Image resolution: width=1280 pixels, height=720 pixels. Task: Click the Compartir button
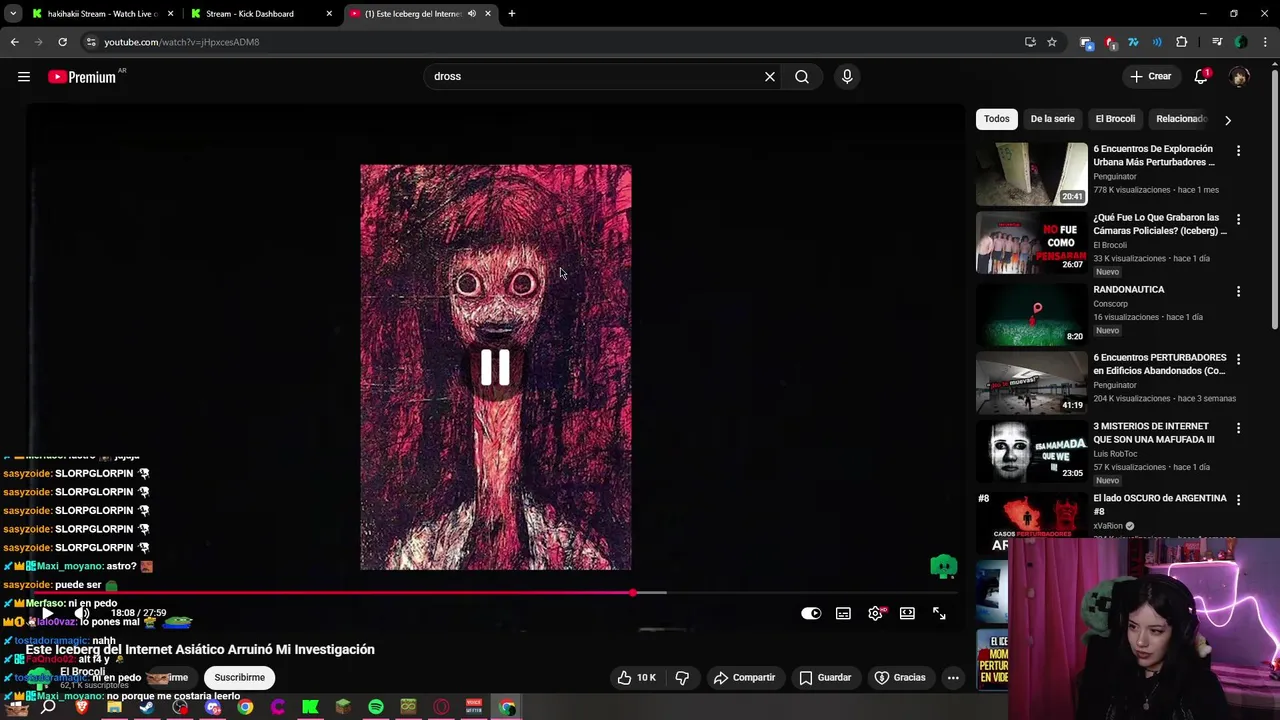(744, 677)
